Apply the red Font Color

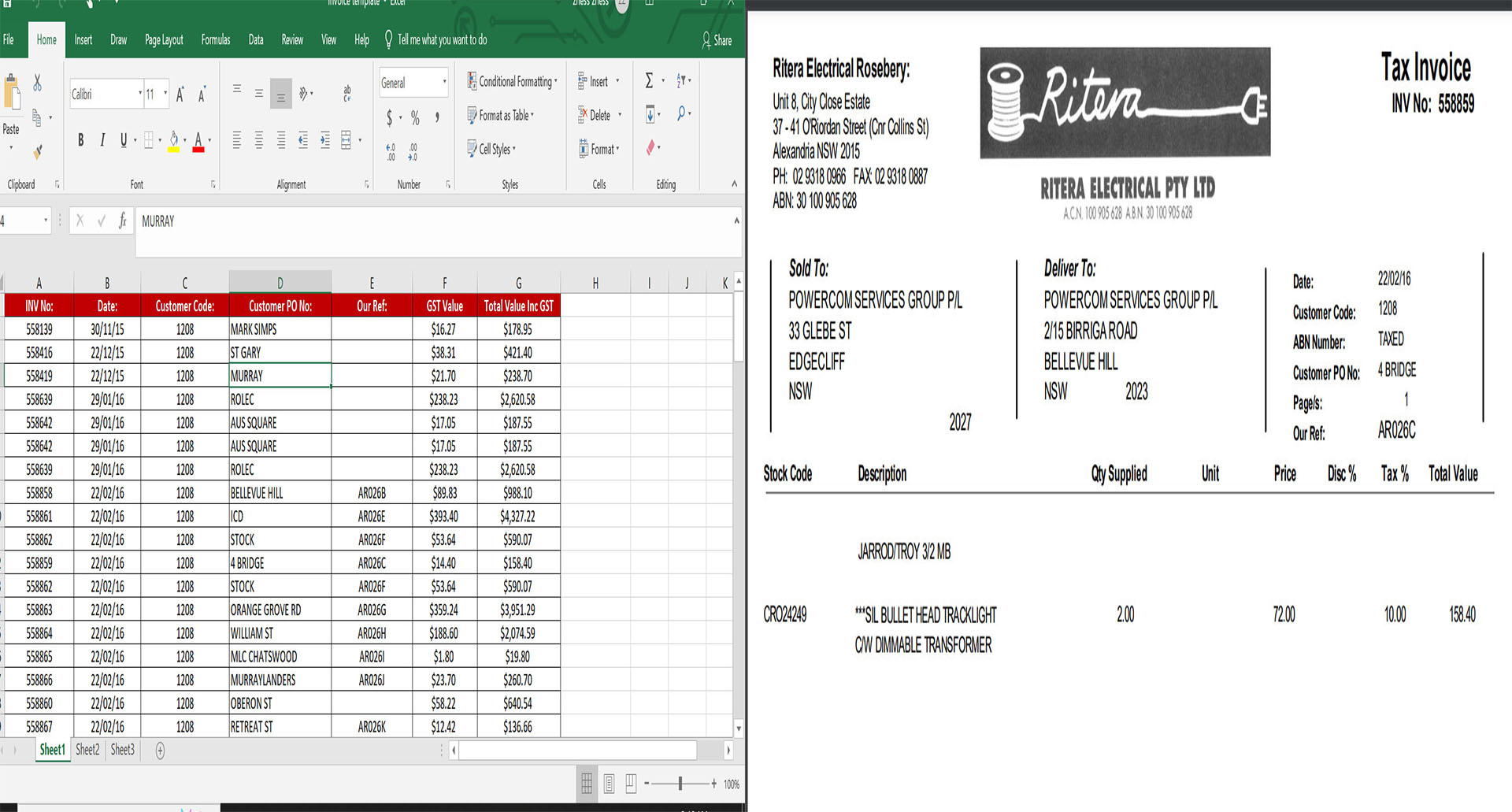tap(198, 141)
